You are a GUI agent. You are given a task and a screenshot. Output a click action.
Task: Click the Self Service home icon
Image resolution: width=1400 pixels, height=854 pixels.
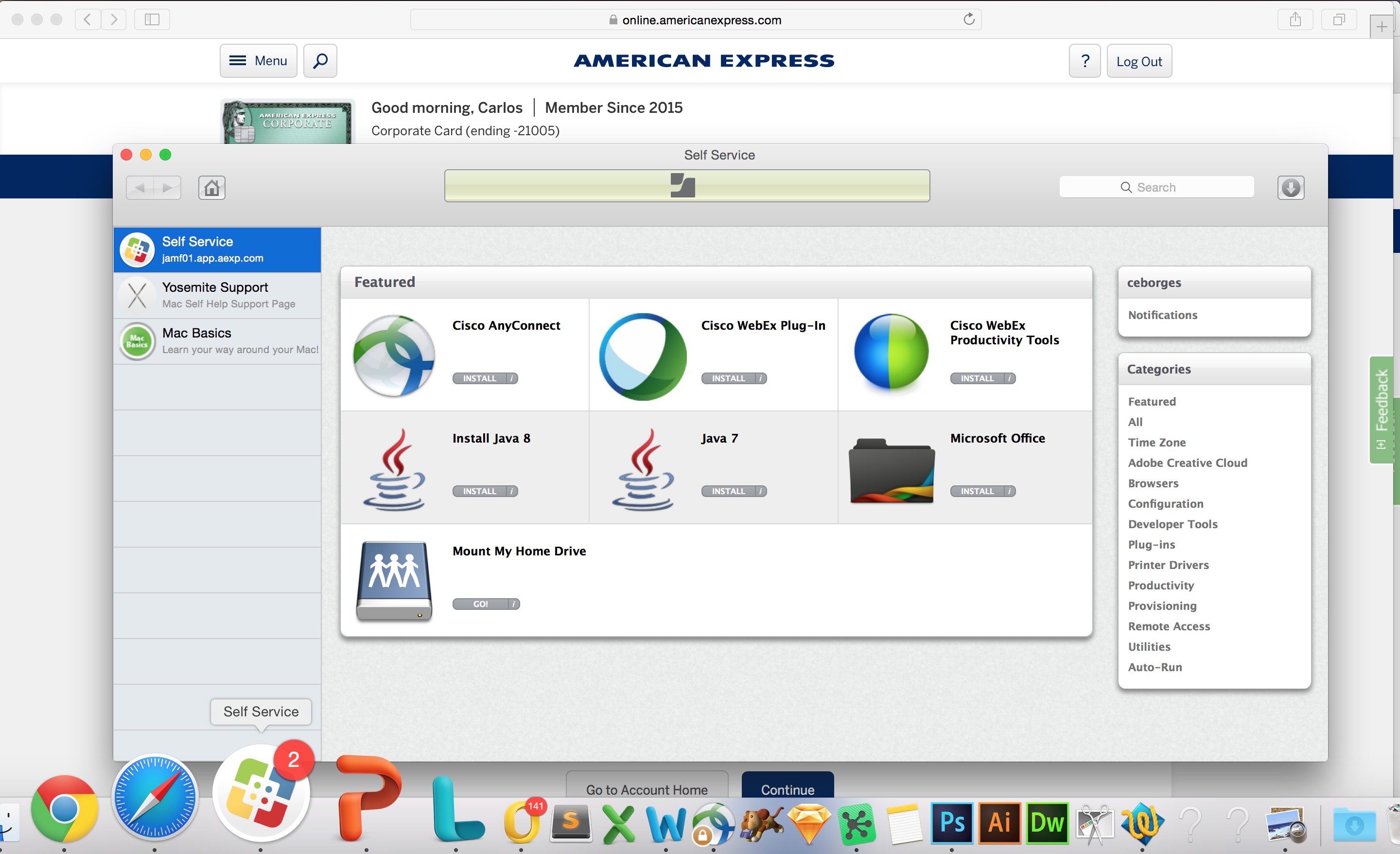pyautogui.click(x=211, y=188)
